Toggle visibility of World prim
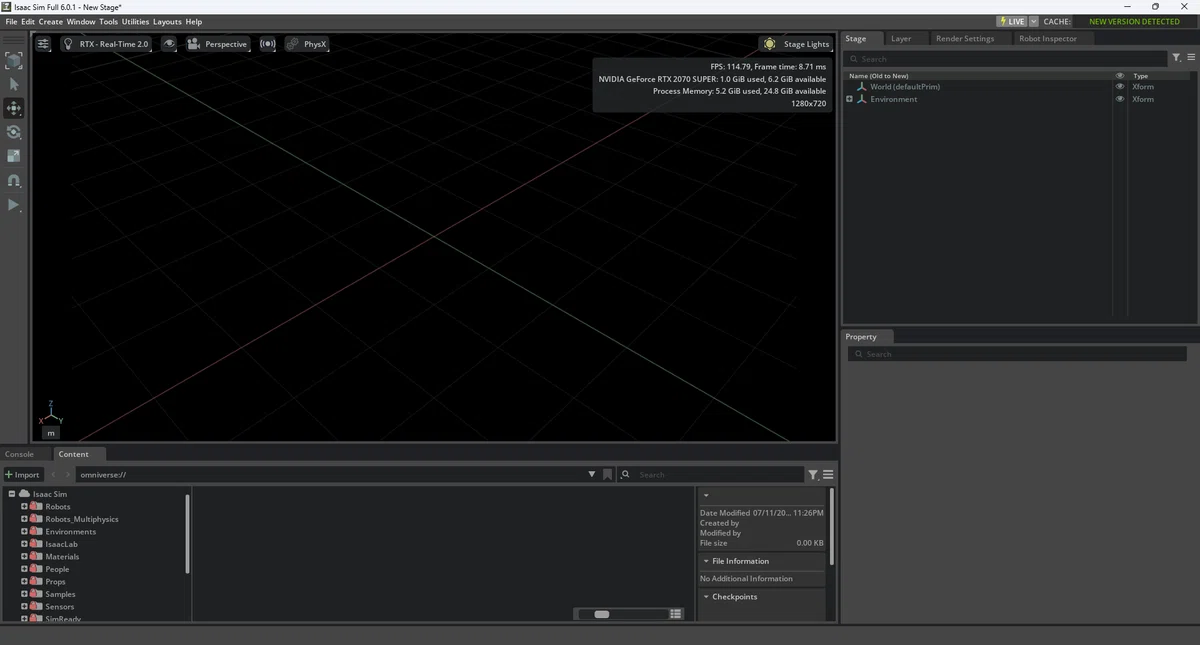This screenshot has height=645, width=1200. pyautogui.click(x=1120, y=87)
